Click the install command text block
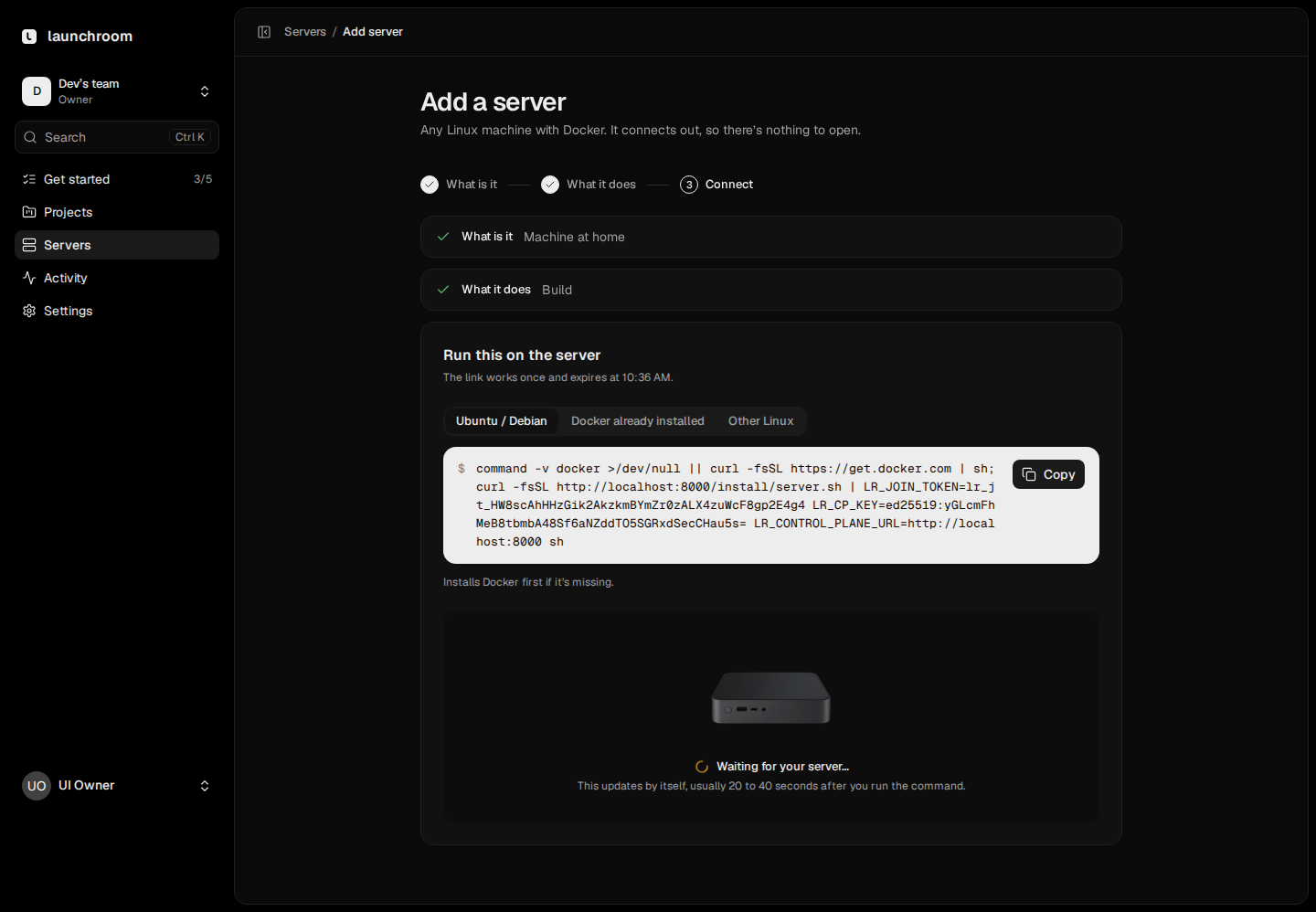The height and width of the screenshot is (912, 1316). click(x=736, y=505)
